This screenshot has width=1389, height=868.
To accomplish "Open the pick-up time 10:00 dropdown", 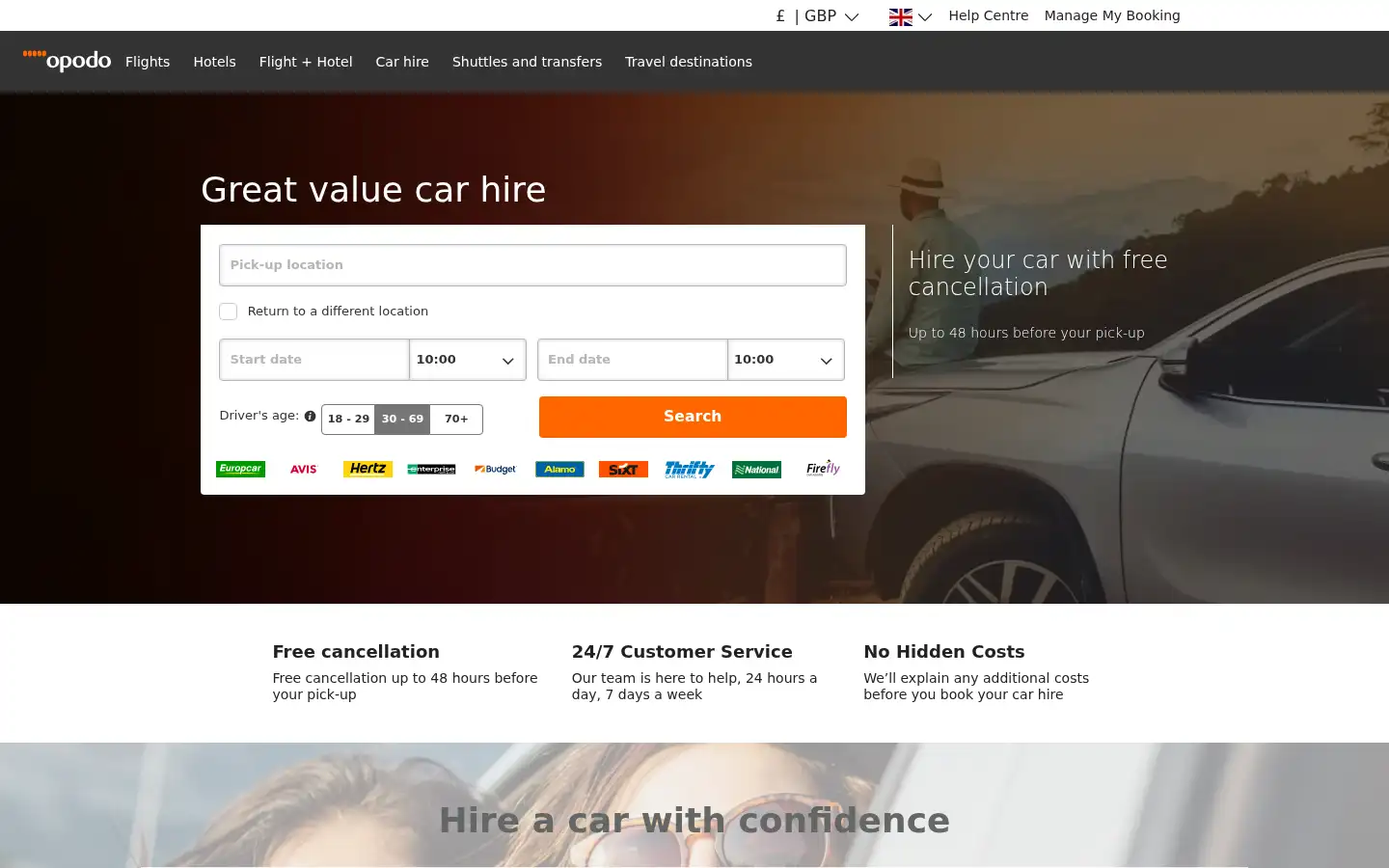I will (468, 360).
